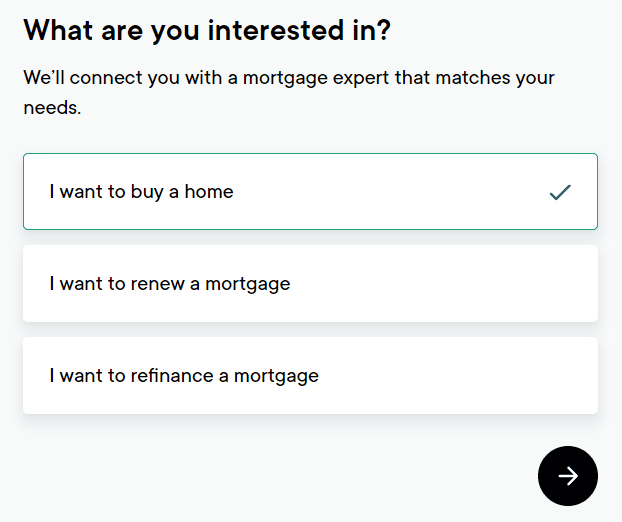Tap the white arrow inside the black circle

click(x=567, y=476)
